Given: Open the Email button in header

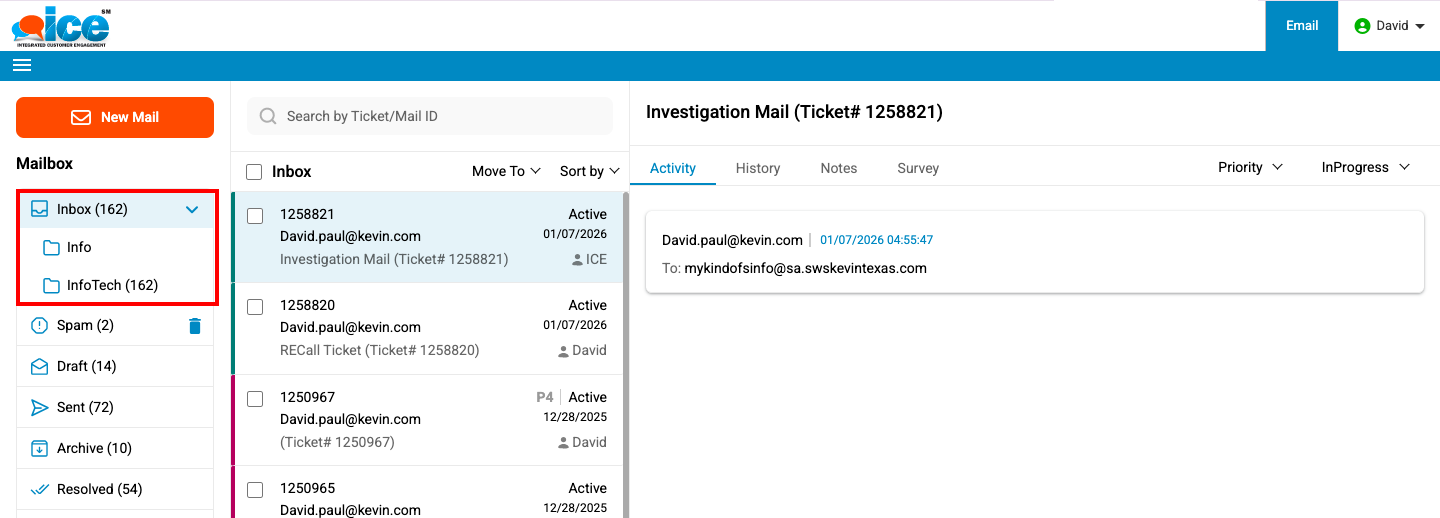Looking at the screenshot, I should click(1301, 26).
